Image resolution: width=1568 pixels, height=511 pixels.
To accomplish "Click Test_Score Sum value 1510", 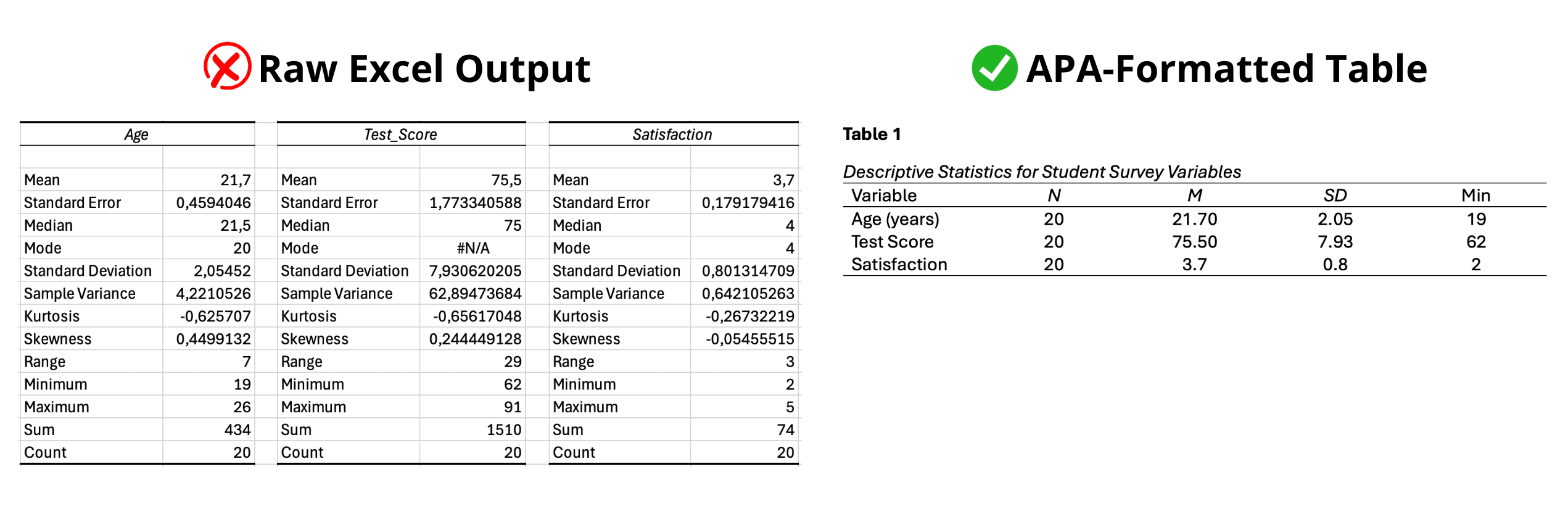I will click(503, 430).
